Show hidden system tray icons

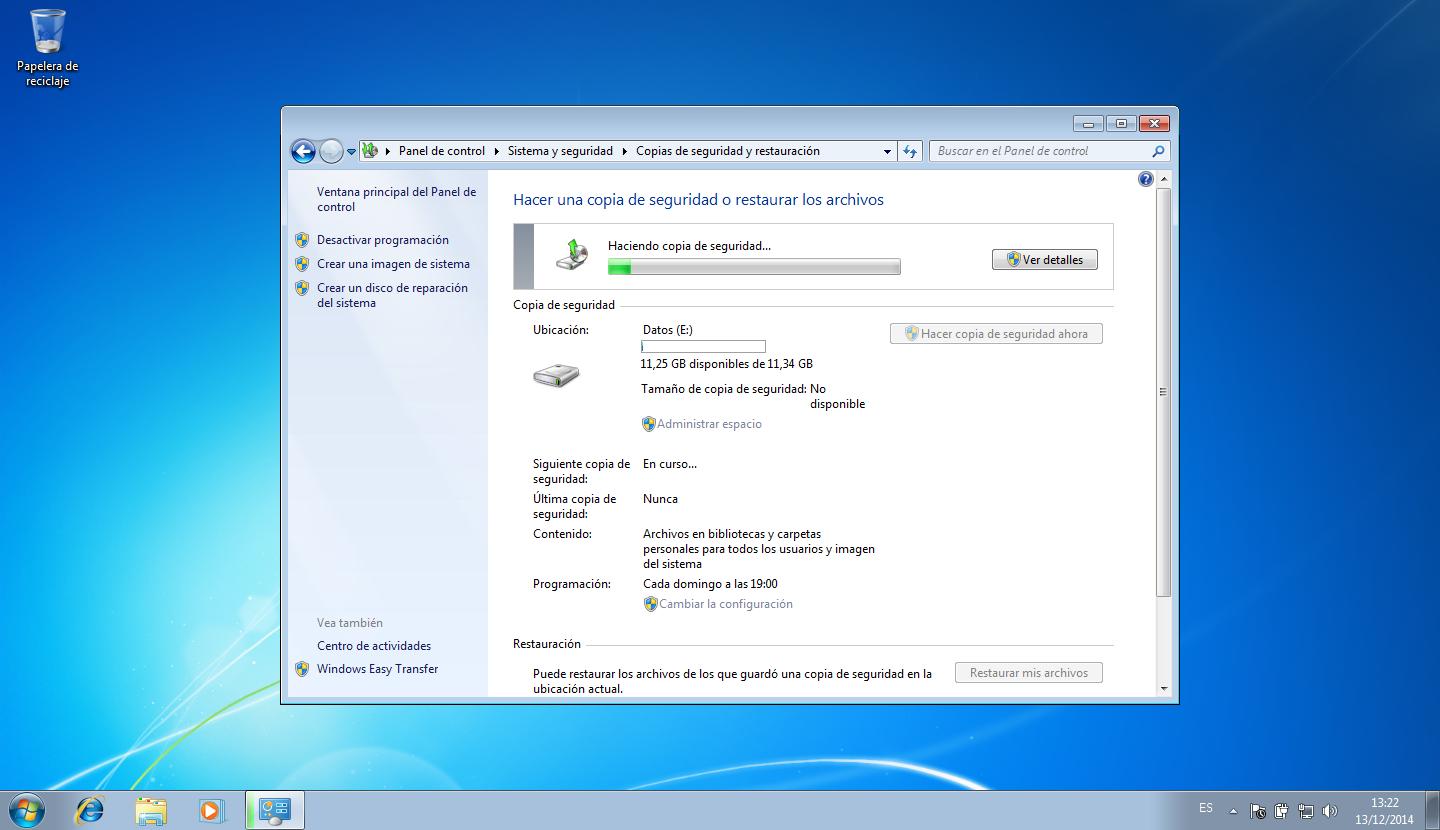pyautogui.click(x=1233, y=811)
